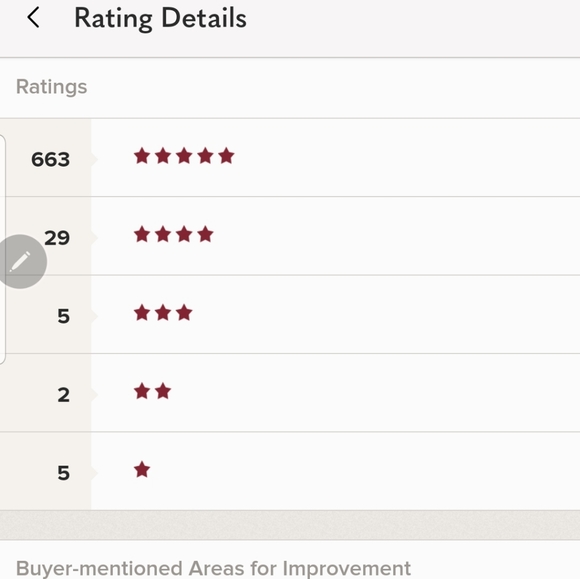This screenshot has width=580, height=579.
Task: Click the fourth star in four-star row
Action: pyautogui.click(x=205, y=235)
